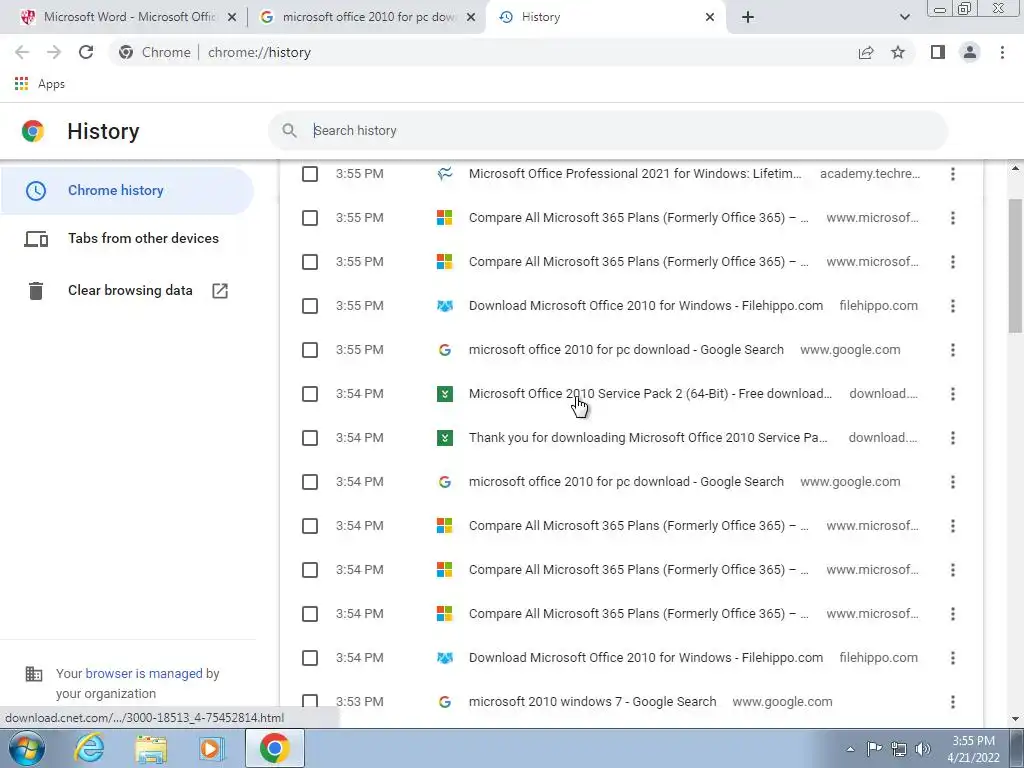
Task: Open actions menu for 3:55 PM Filehippo entry
Action: pyautogui.click(x=953, y=306)
